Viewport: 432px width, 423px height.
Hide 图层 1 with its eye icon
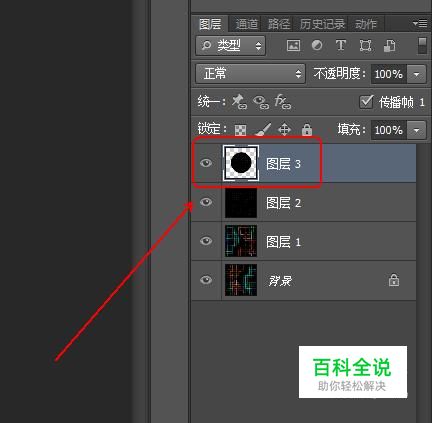206,241
